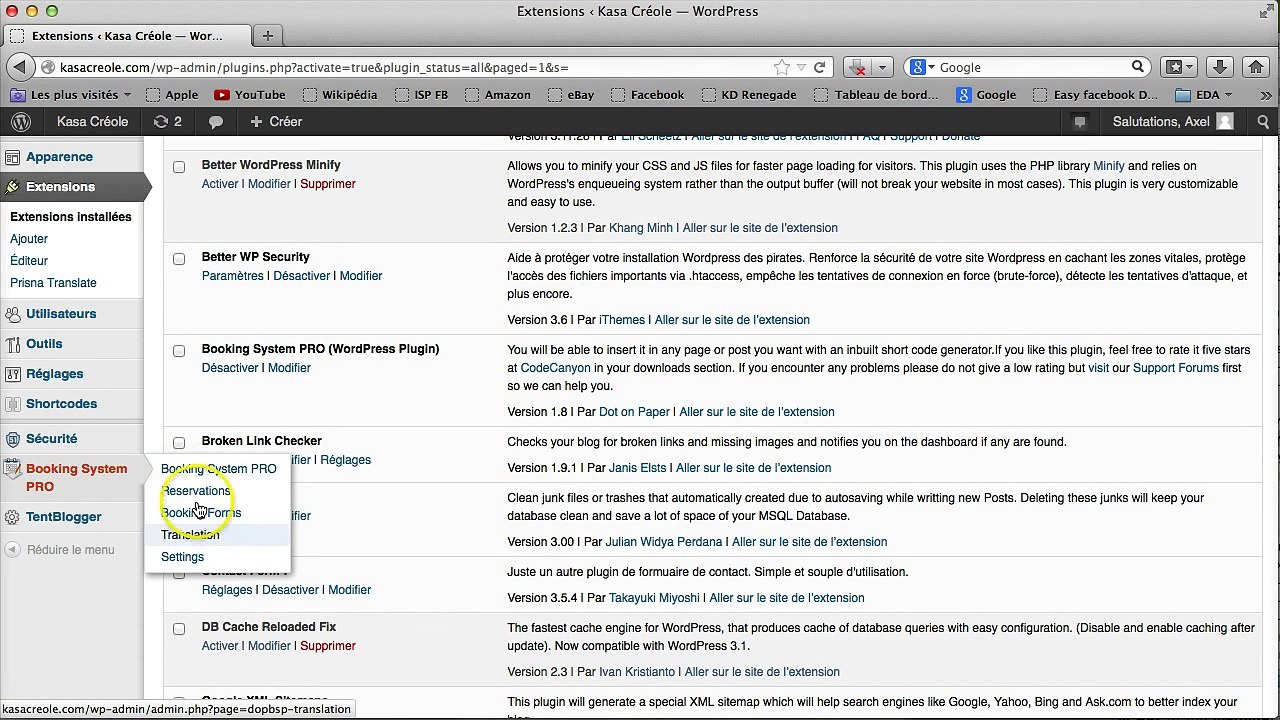
Task: Open the downloads arrow icon in toolbar
Action: point(1219,67)
